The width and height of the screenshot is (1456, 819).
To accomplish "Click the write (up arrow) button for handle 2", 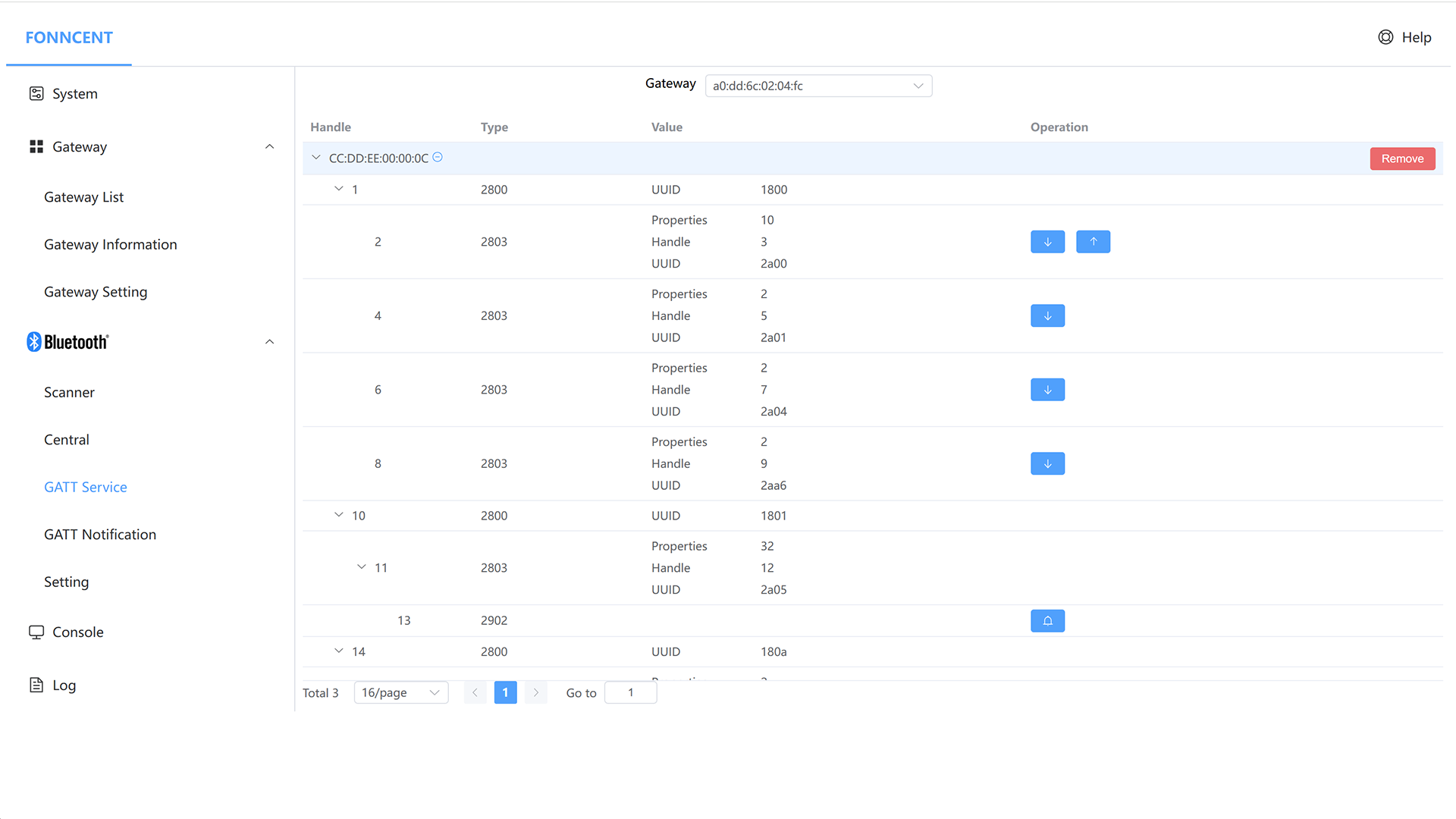I will [1093, 242].
